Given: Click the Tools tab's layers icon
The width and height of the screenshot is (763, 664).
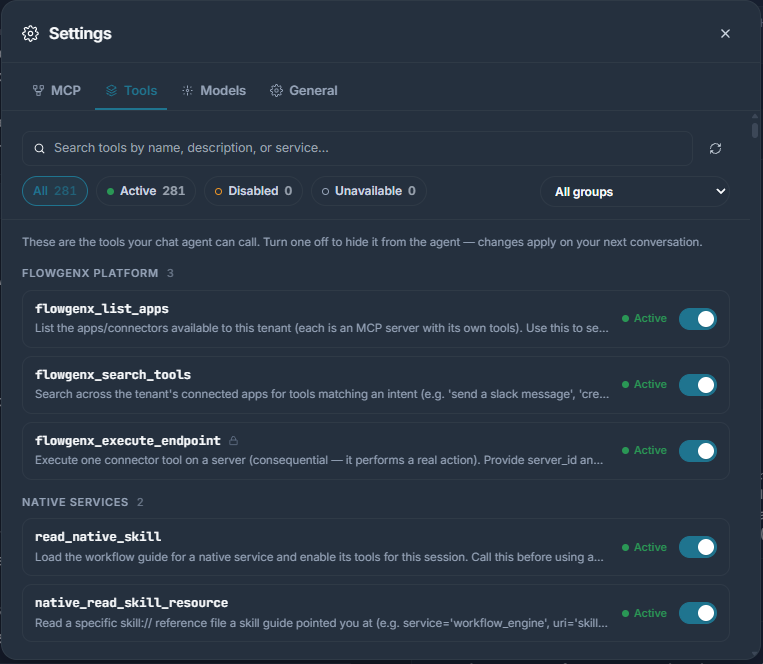Looking at the screenshot, I should pos(111,90).
